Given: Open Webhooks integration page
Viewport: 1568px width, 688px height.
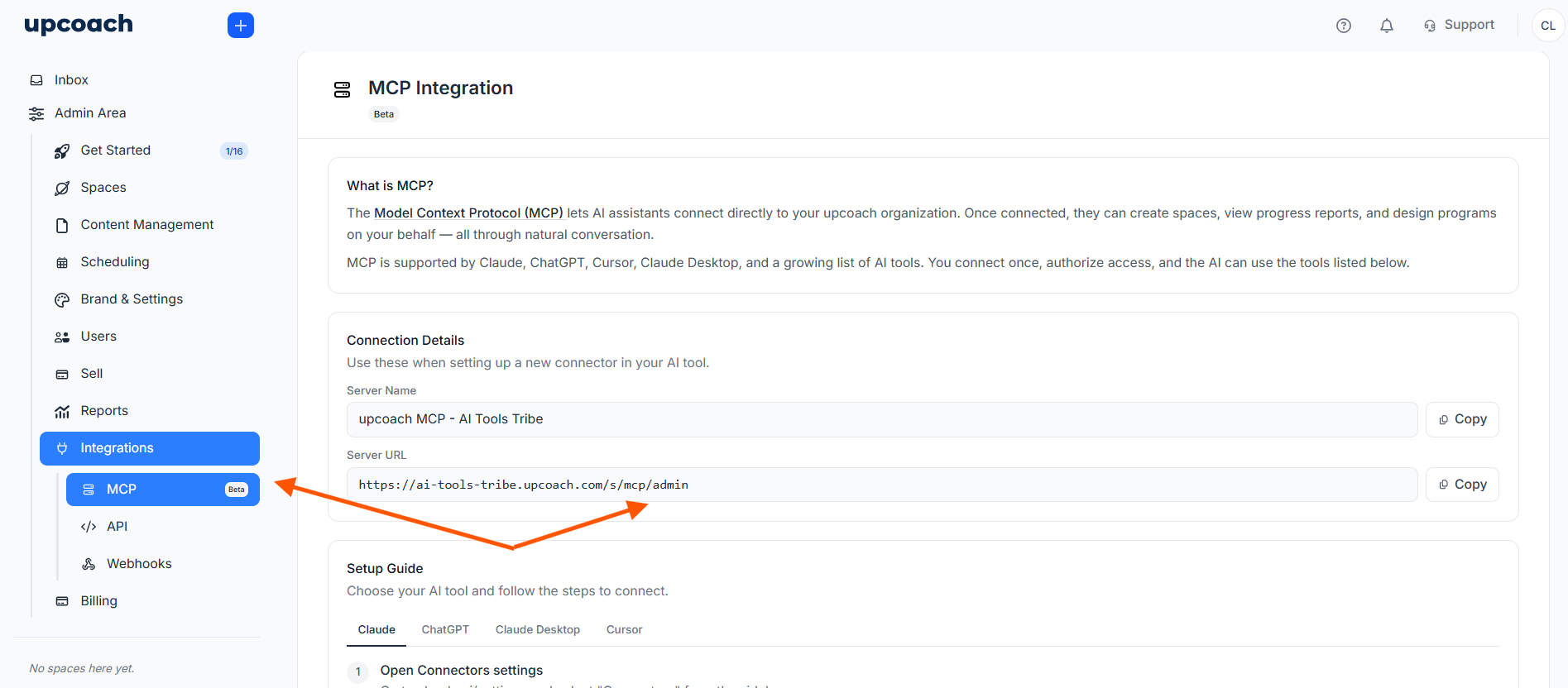Looking at the screenshot, I should pyautogui.click(x=139, y=564).
